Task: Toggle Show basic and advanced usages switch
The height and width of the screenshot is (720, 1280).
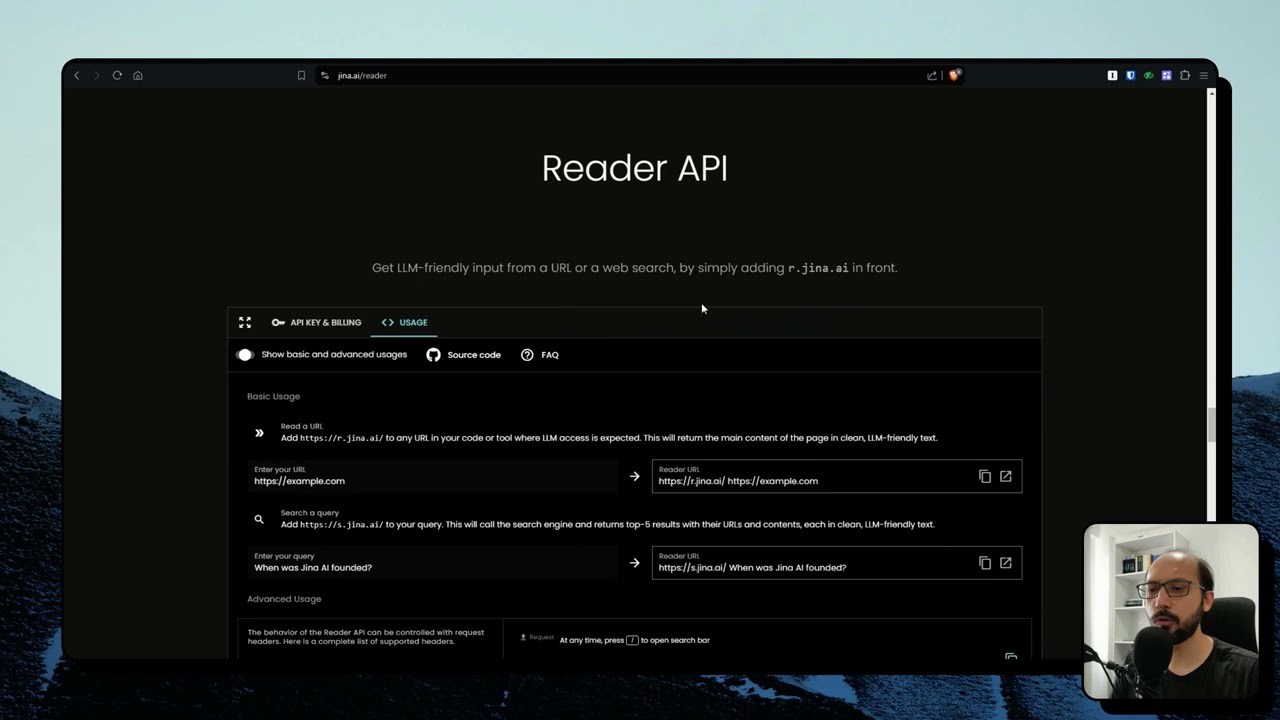Action: [x=245, y=354]
